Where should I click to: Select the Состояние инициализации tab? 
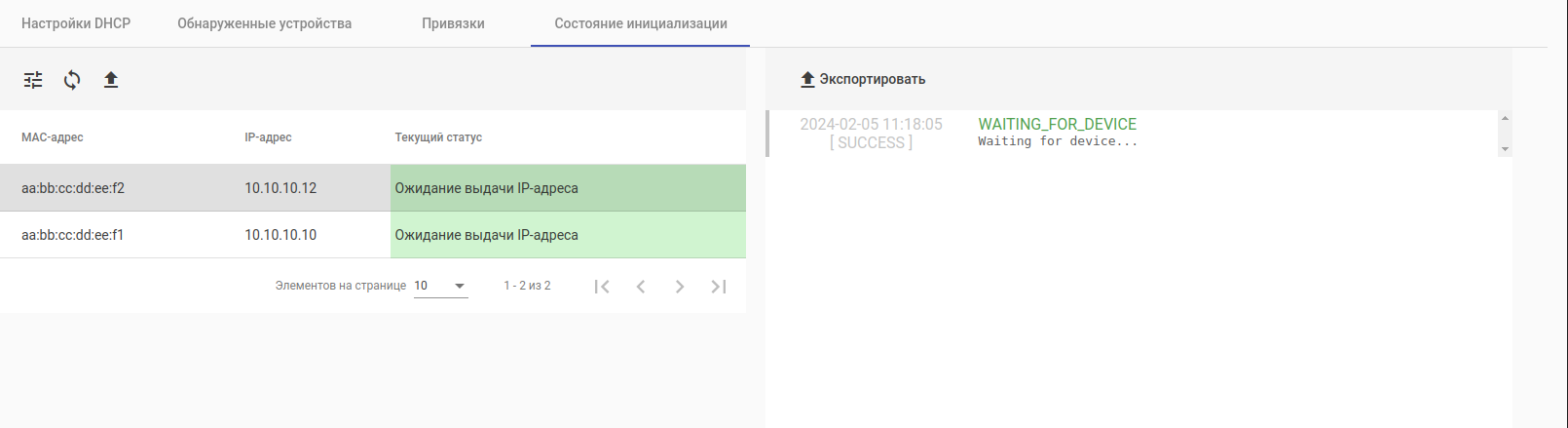pyautogui.click(x=641, y=23)
